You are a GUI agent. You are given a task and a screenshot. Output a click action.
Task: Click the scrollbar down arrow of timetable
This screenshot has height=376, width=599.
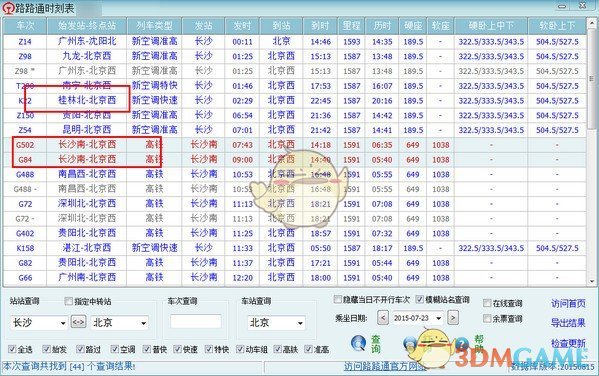pos(592,282)
